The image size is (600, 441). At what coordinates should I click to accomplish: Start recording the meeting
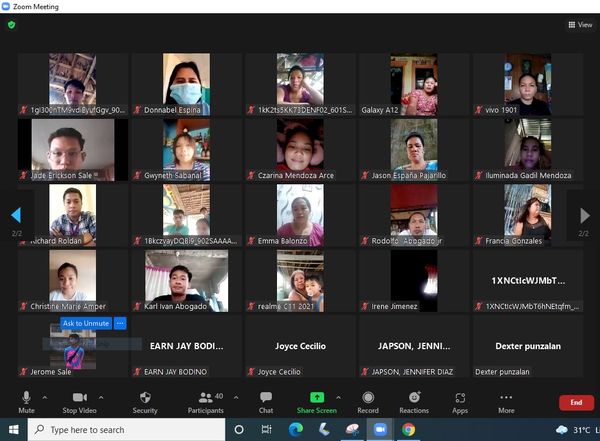(x=368, y=401)
